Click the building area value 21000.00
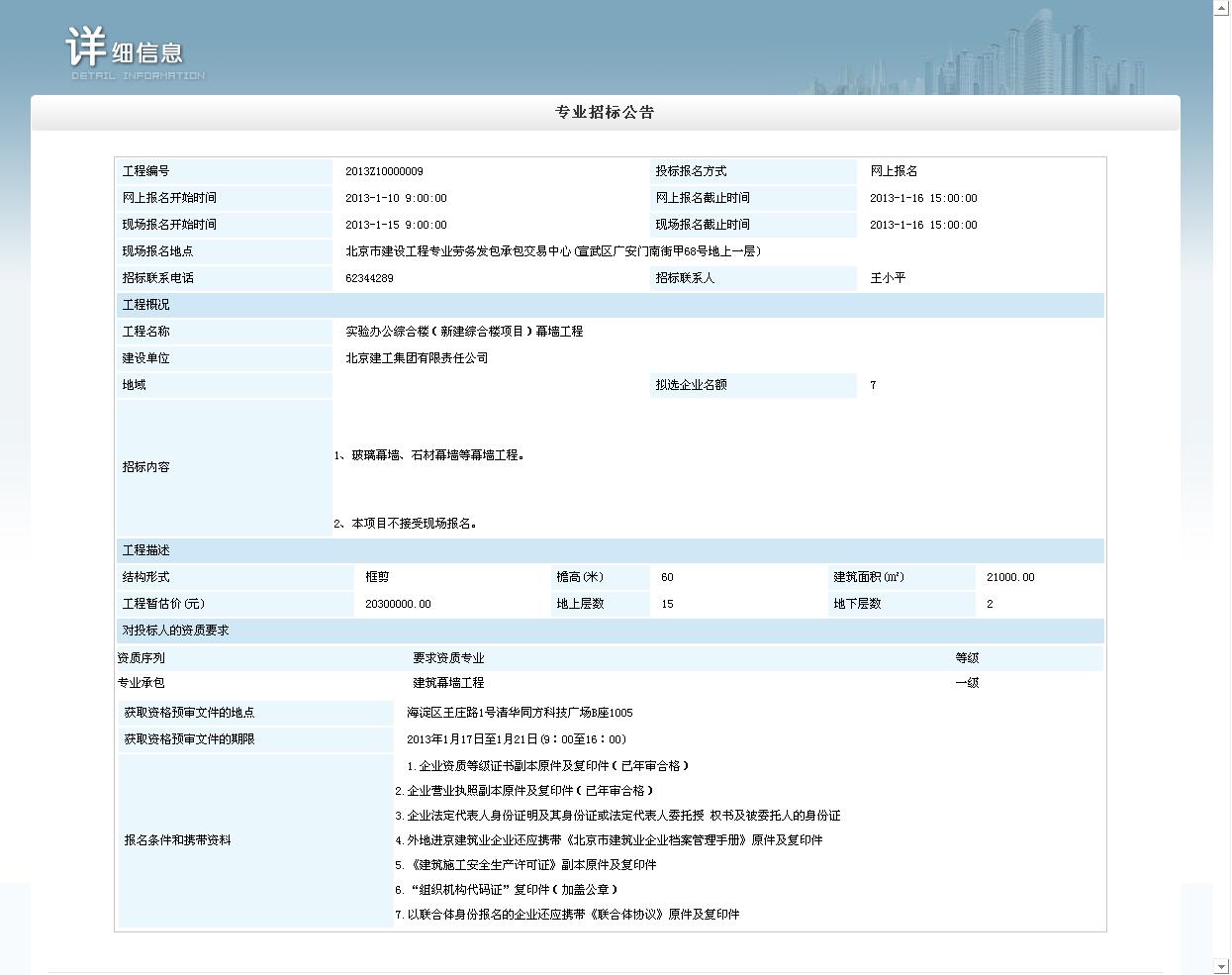The image size is (1232, 975). pos(1010,577)
